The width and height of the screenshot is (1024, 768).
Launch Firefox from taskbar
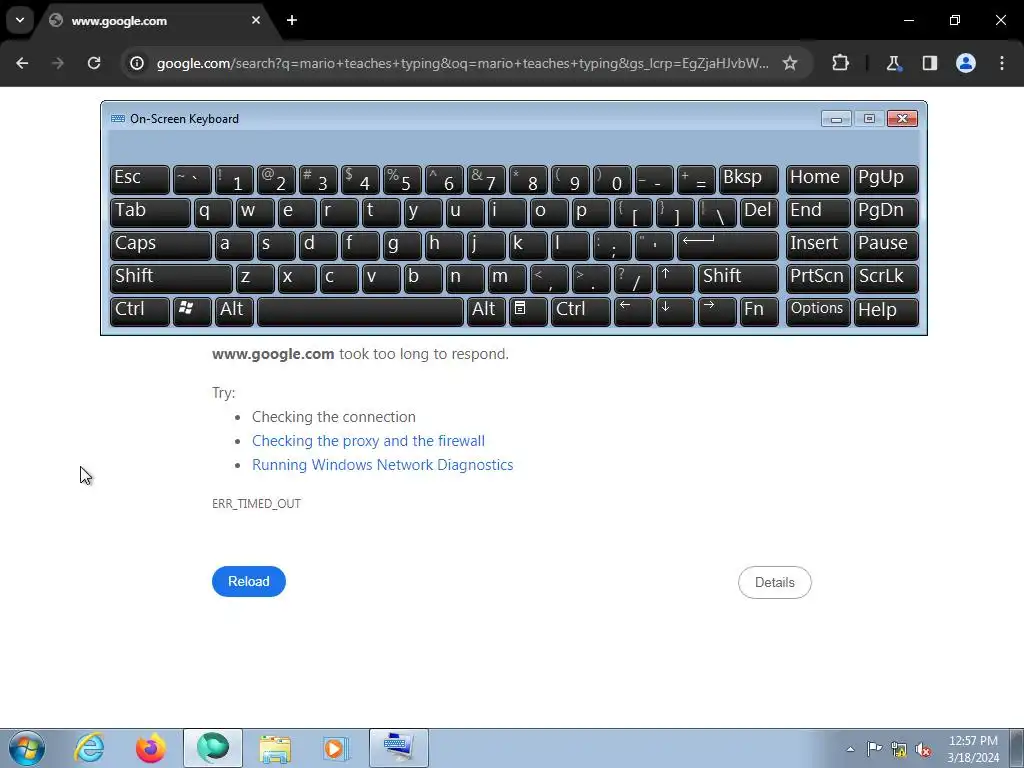point(151,748)
